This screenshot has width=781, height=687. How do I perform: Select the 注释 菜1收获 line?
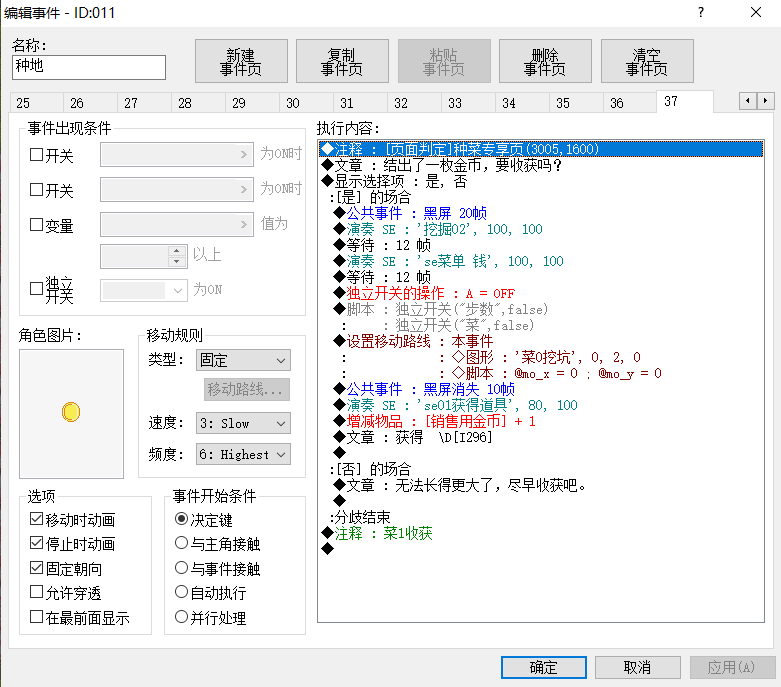[541, 533]
